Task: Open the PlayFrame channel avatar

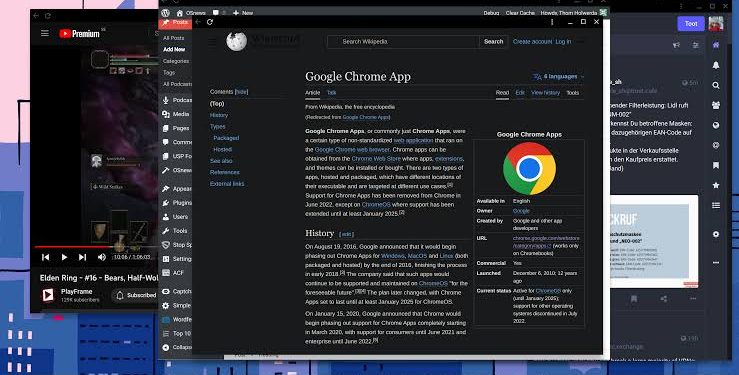Action: click(x=48, y=295)
